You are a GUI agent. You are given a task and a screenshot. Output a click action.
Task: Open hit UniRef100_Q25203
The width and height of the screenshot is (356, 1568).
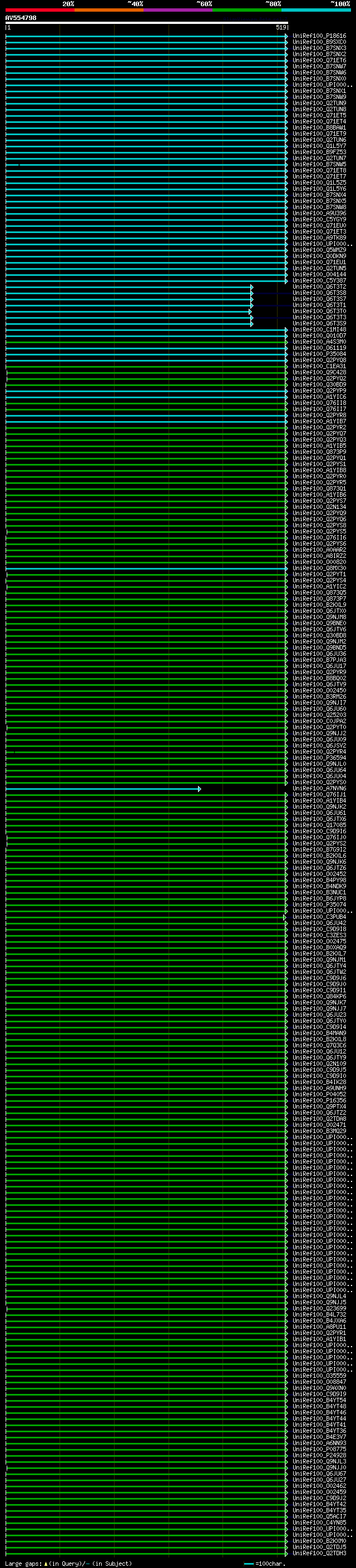point(319,715)
